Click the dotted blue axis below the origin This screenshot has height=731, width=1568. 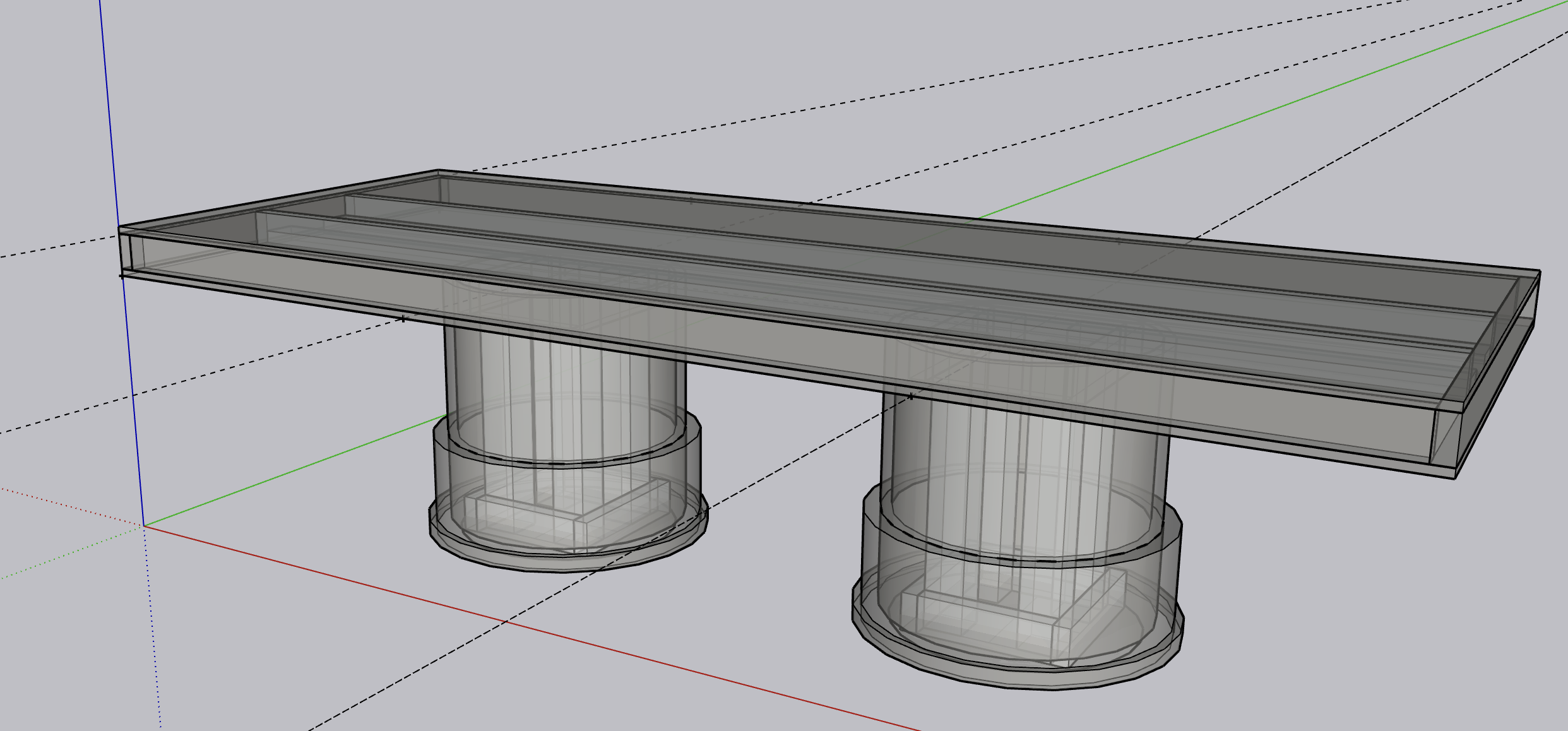pos(153,631)
